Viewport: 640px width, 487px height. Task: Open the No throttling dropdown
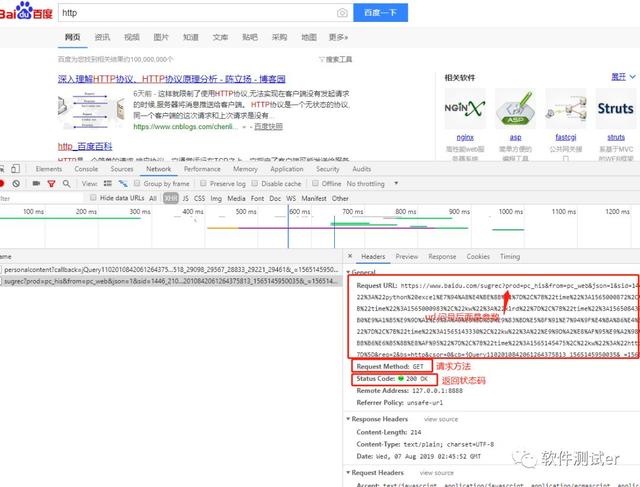(372, 184)
